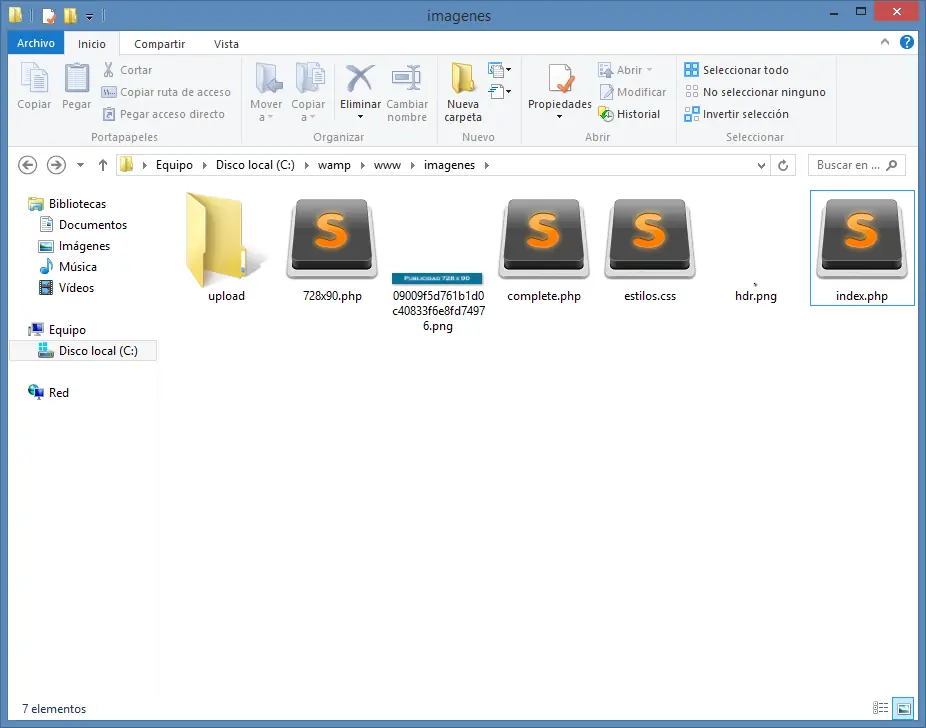
Task: Switch to the Compartir tab
Action: coord(159,44)
